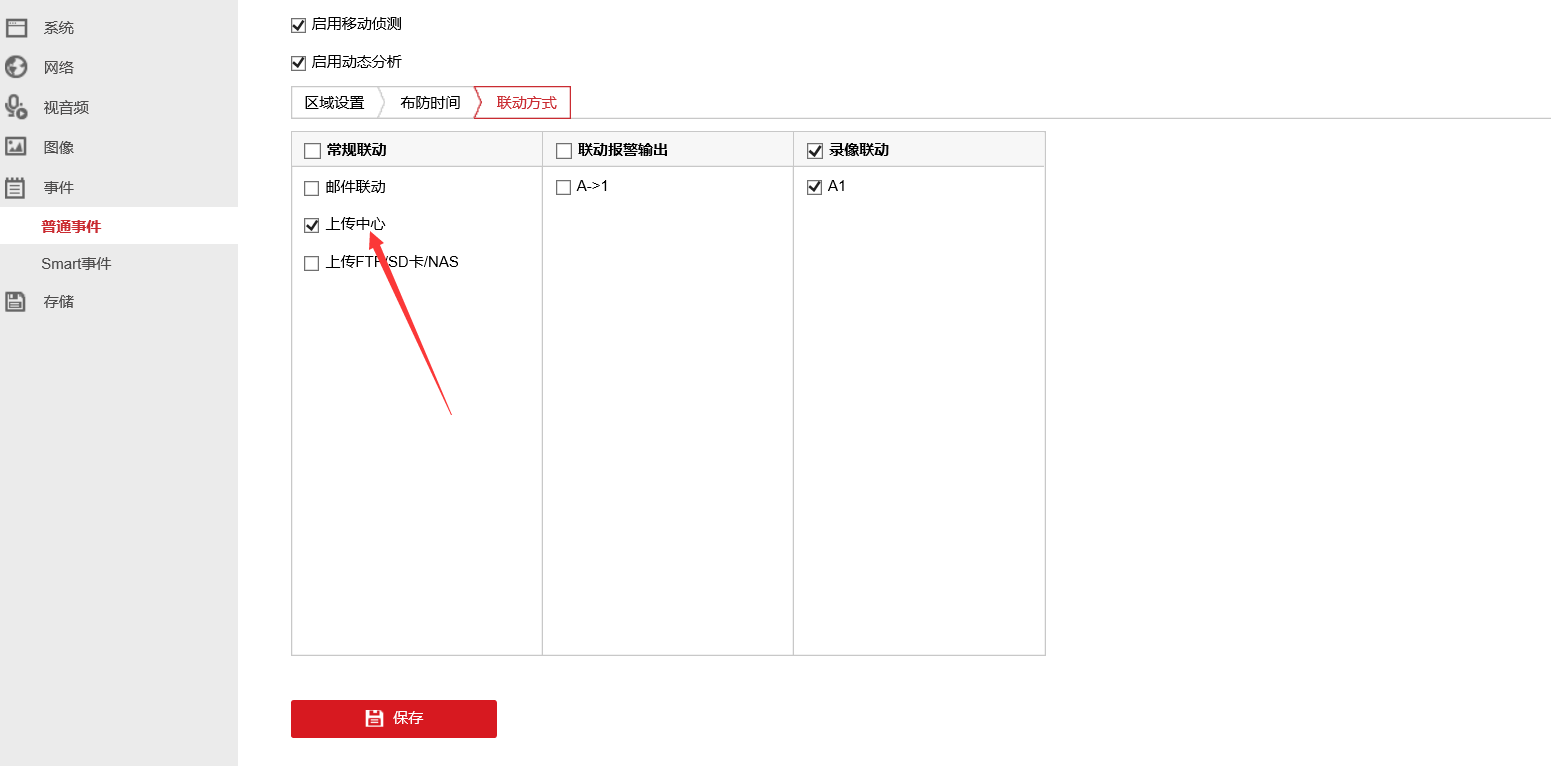Switch to 联动方式 tab
The width and height of the screenshot is (1551, 766).
526,103
